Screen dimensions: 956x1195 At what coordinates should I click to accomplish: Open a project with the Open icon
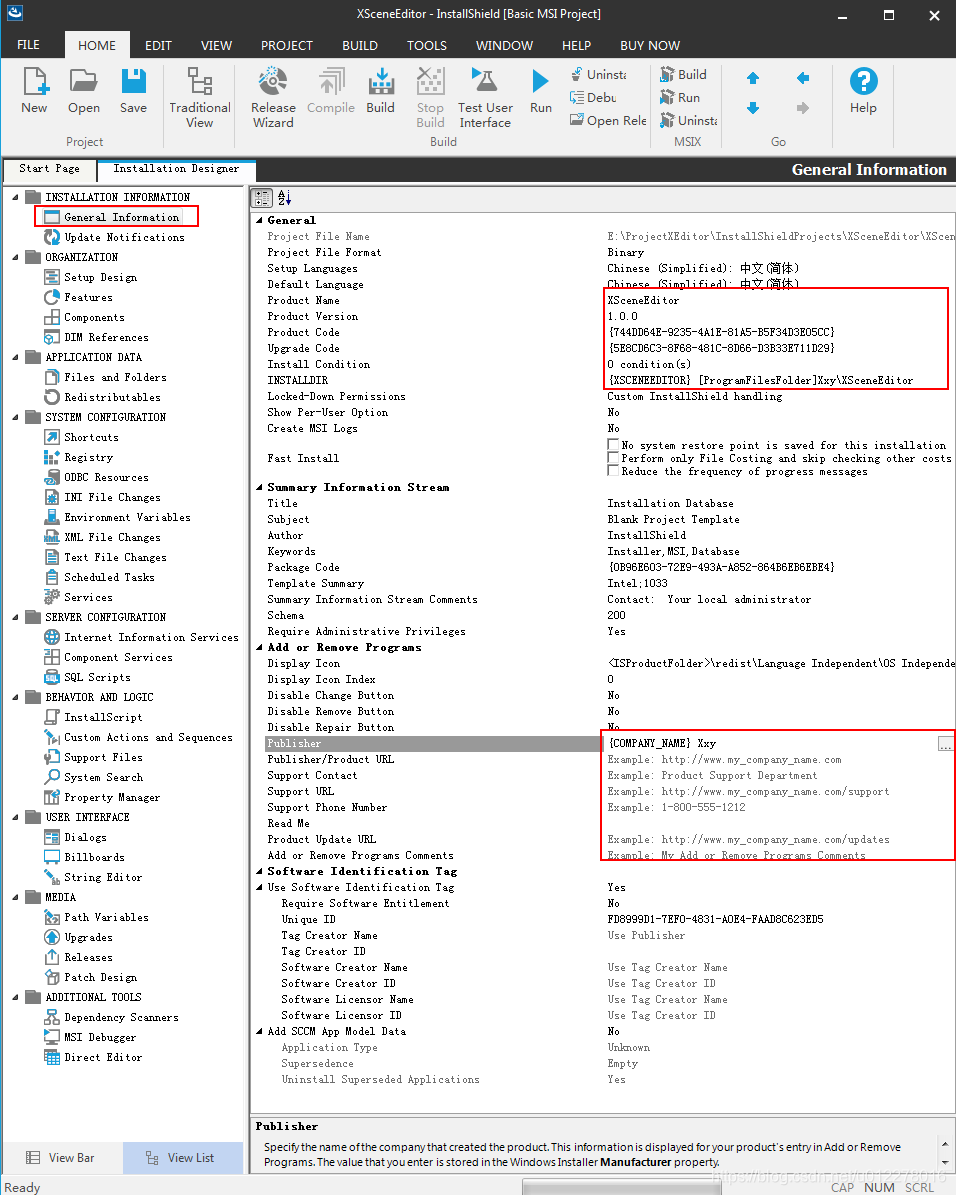[84, 91]
